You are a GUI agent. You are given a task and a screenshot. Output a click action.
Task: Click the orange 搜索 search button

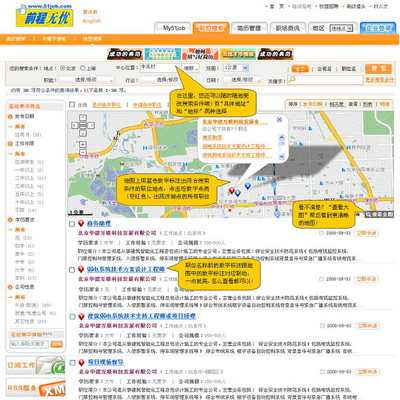pos(379,69)
